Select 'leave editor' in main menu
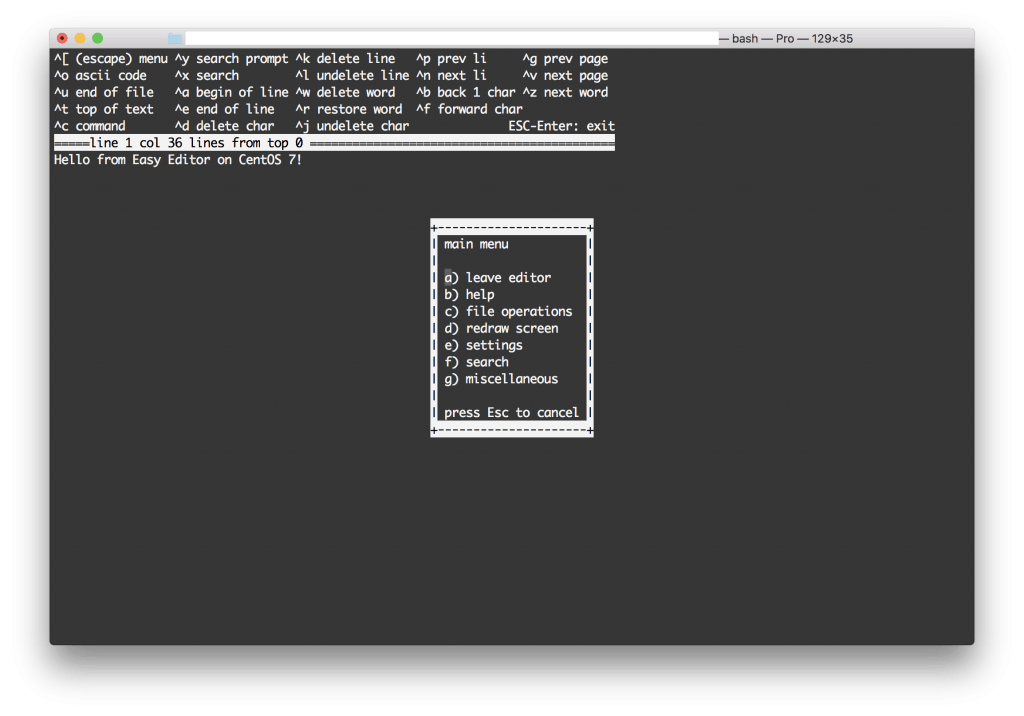Screen dimensions: 1024x716 point(507,278)
